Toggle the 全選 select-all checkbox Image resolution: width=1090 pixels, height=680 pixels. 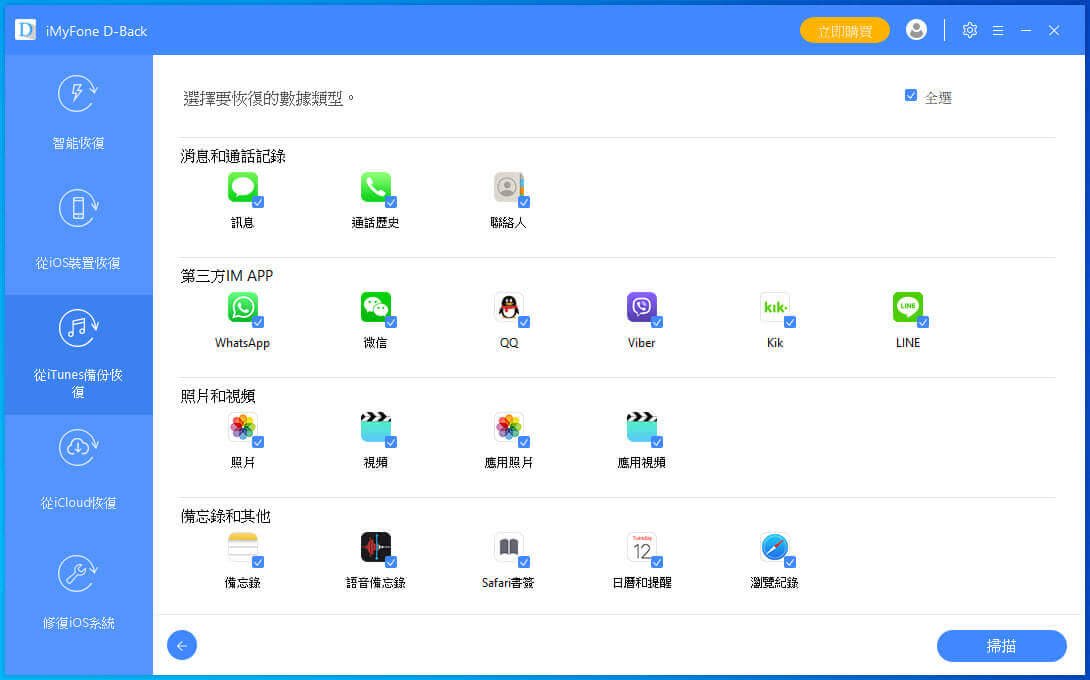911,96
